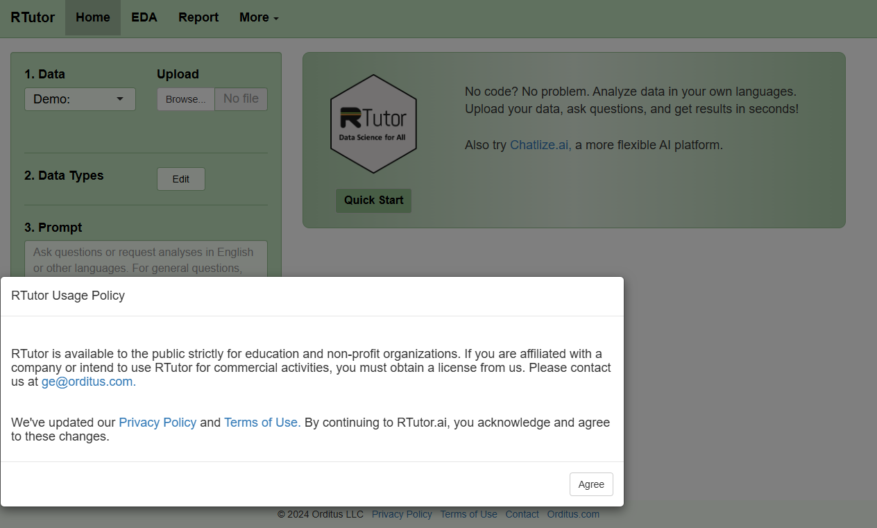Viewport: 877px width, 528px height.
Task: Click the '2. Data Types' heading
Action: click(64, 176)
